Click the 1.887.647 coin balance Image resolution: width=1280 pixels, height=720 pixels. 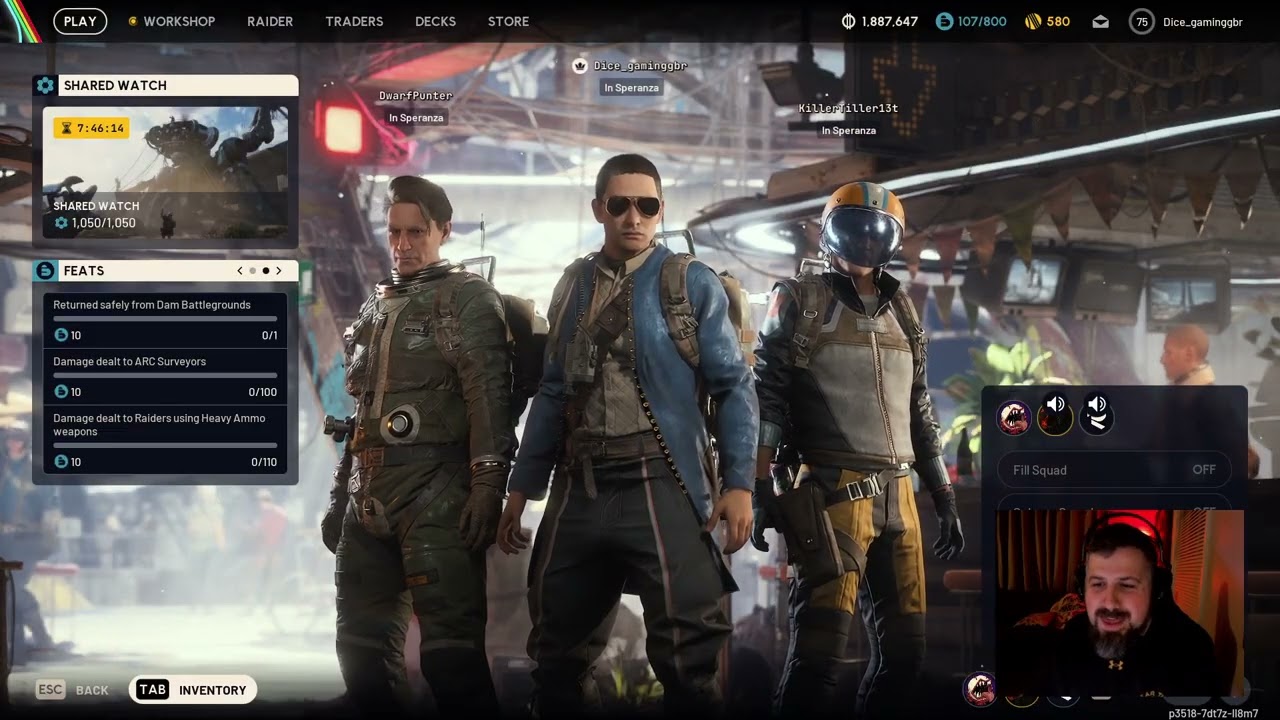pos(889,21)
